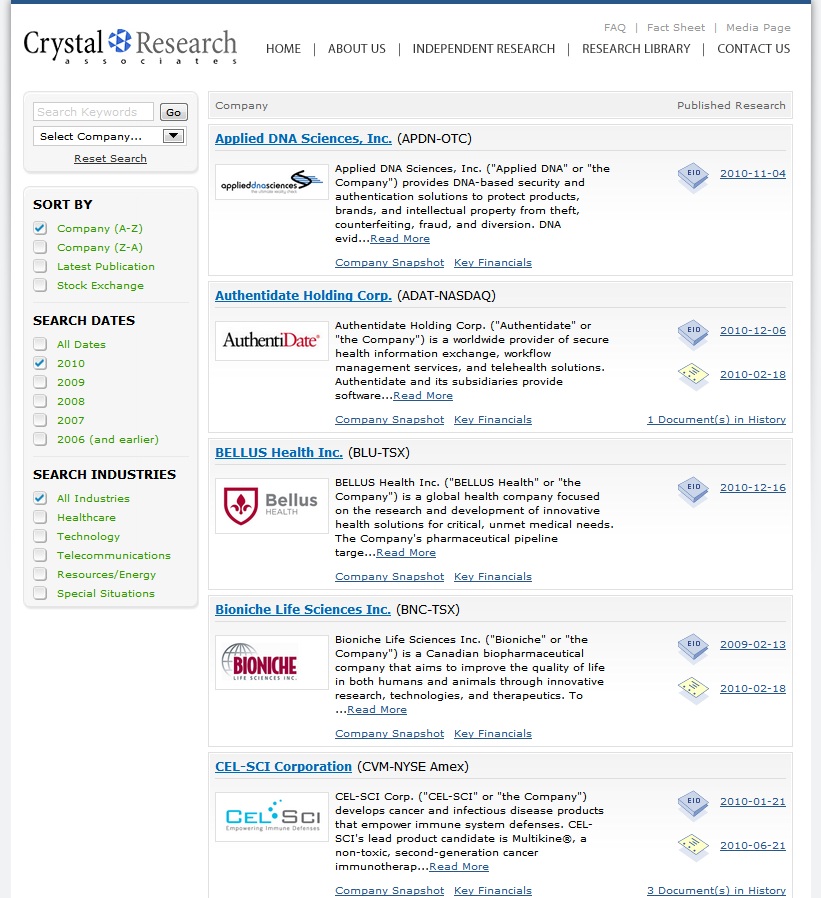
Task: Filter by Healthcare industry
Action: pyautogui.click(x=40, y=517)
